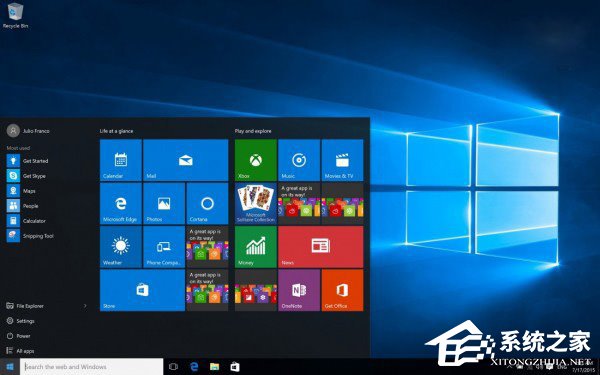Click the Life at a glance group title
The image size is (600, 375).
click(x=116, y=131)
